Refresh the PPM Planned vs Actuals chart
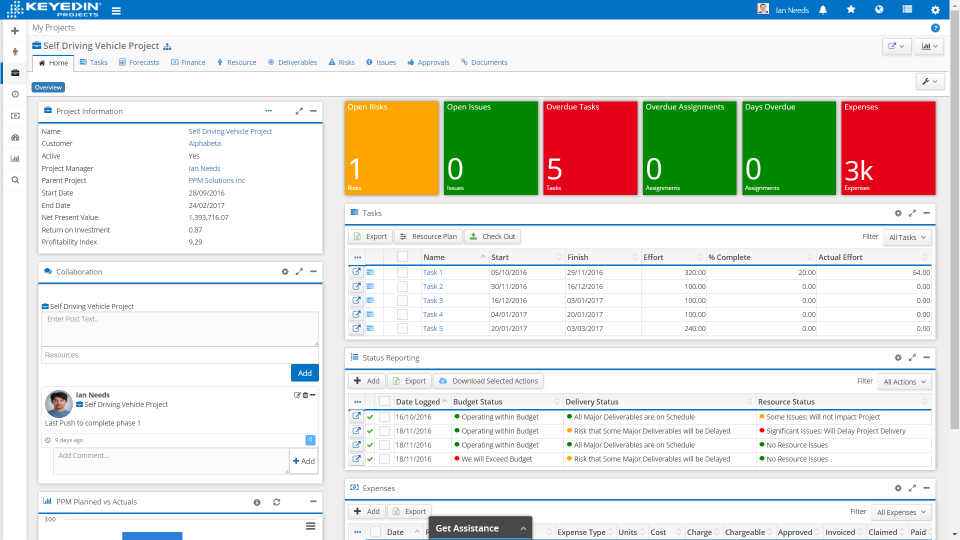960x540 pixels. point(277,502)
